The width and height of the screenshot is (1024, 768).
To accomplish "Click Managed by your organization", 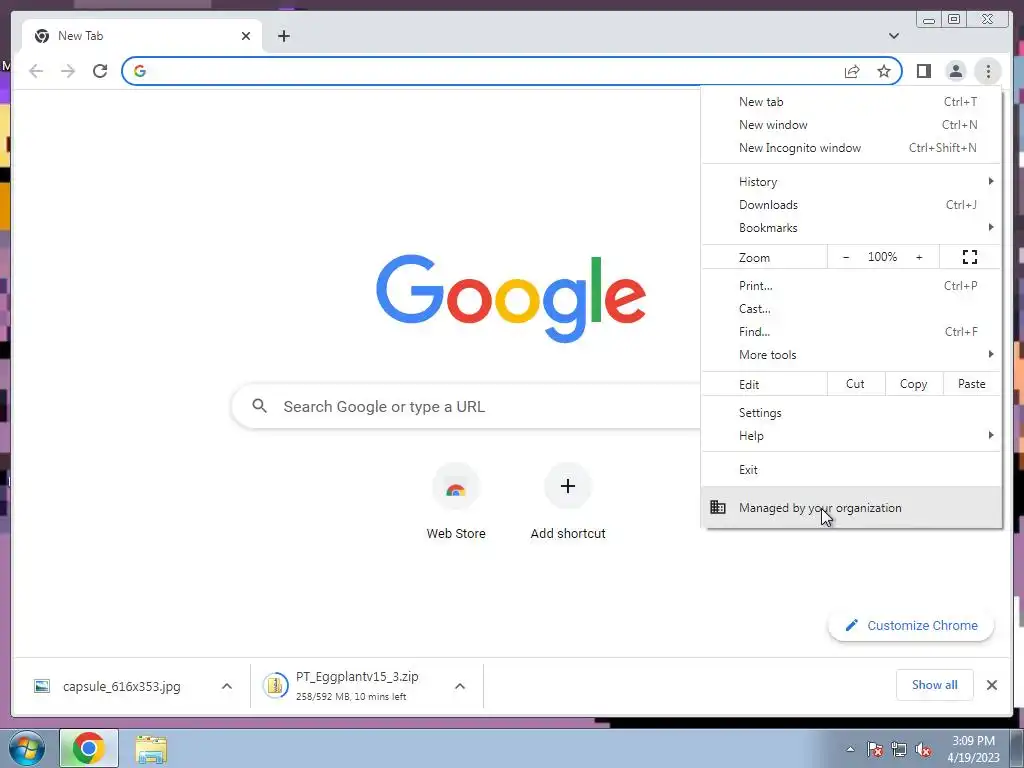I will click(852, 507).
